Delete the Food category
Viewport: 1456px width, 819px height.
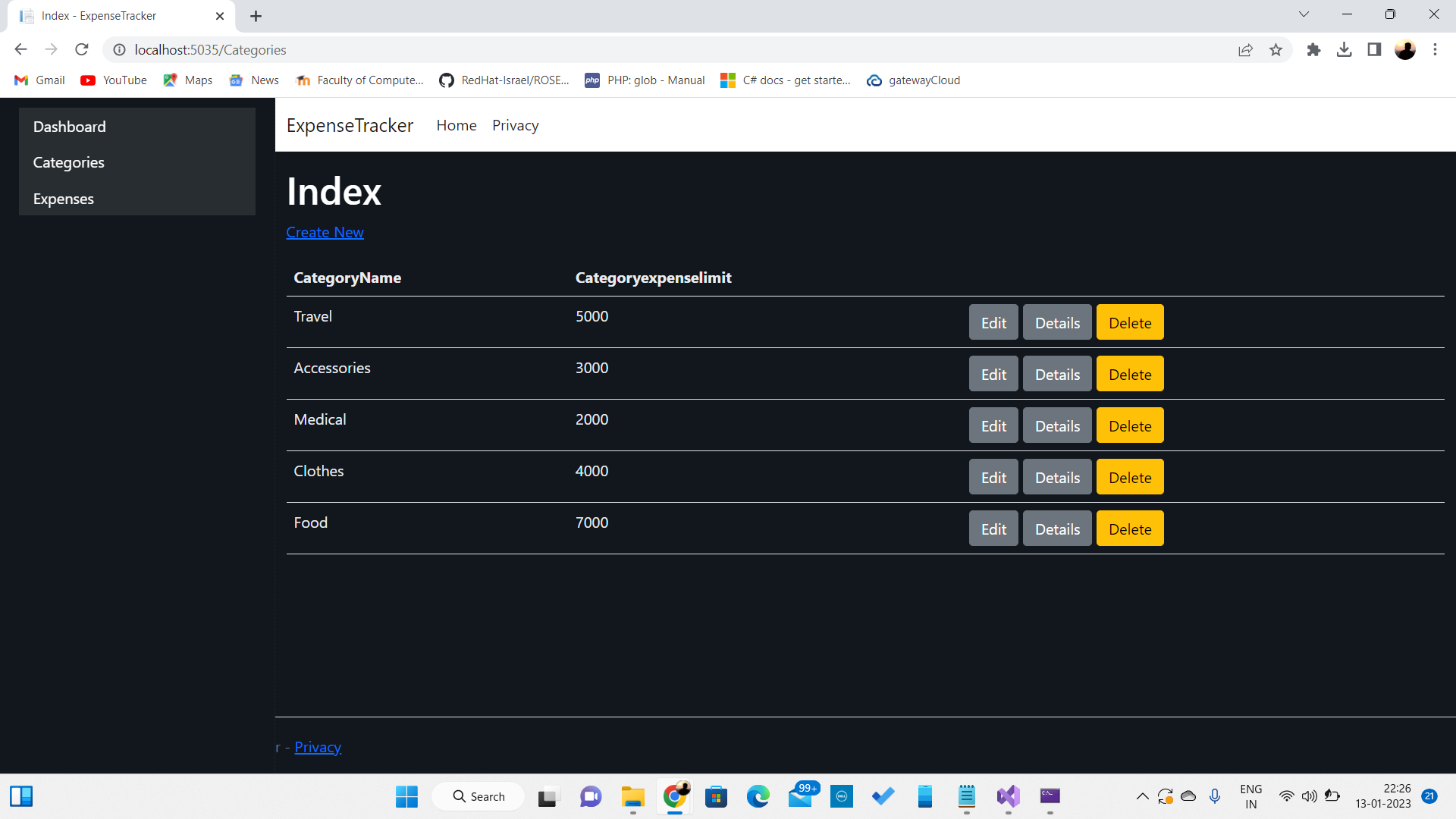click(1130, 529)
